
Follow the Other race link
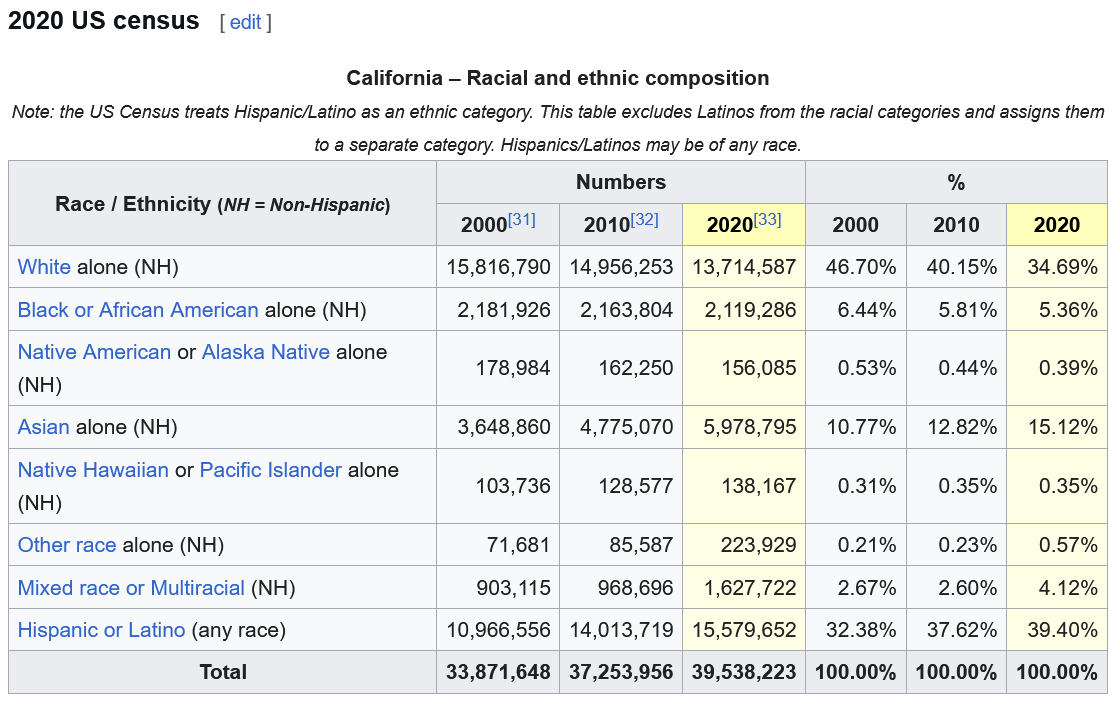pyautogui.click(x=67, y=545)
